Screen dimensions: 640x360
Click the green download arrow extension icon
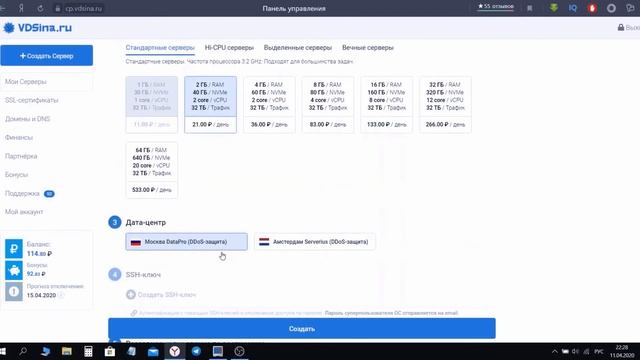(x=553, y=8)
